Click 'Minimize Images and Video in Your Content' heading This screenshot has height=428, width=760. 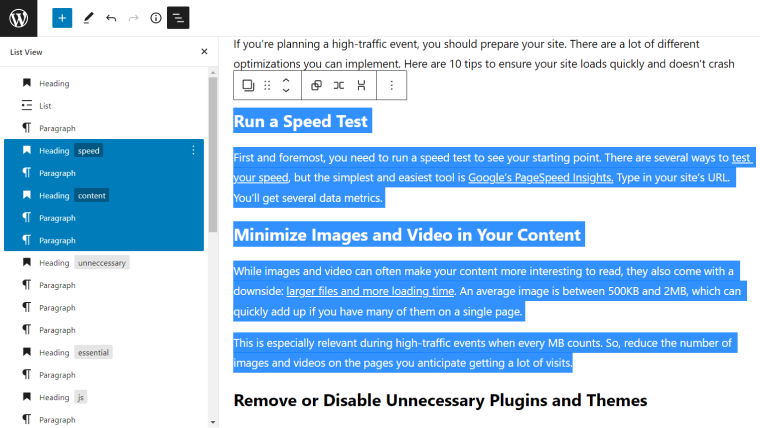click(x=408, y=235)
